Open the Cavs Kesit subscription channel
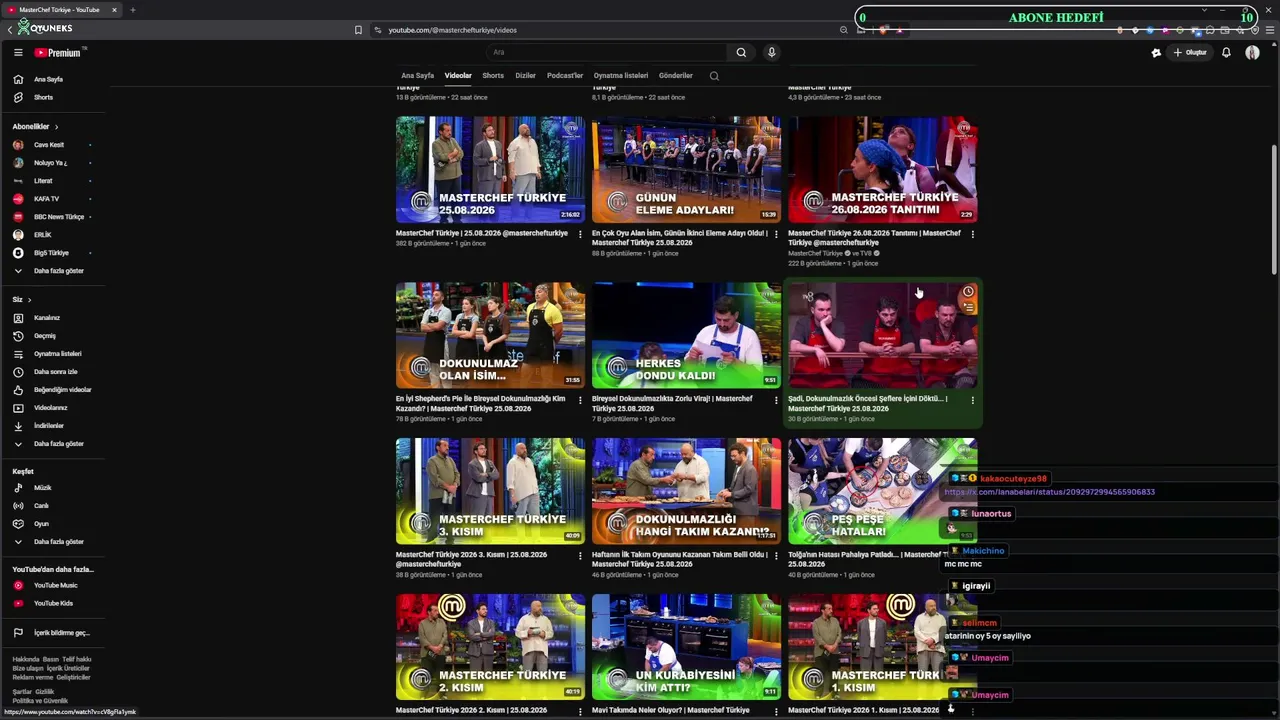The image size is (1280, 720). (x=55, y=145)
